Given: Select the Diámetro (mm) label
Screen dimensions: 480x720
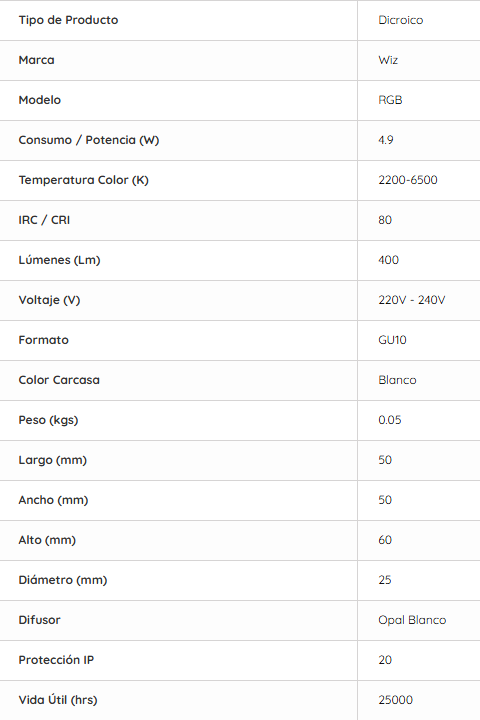Looking at the screenshot, I should (62, 580).
